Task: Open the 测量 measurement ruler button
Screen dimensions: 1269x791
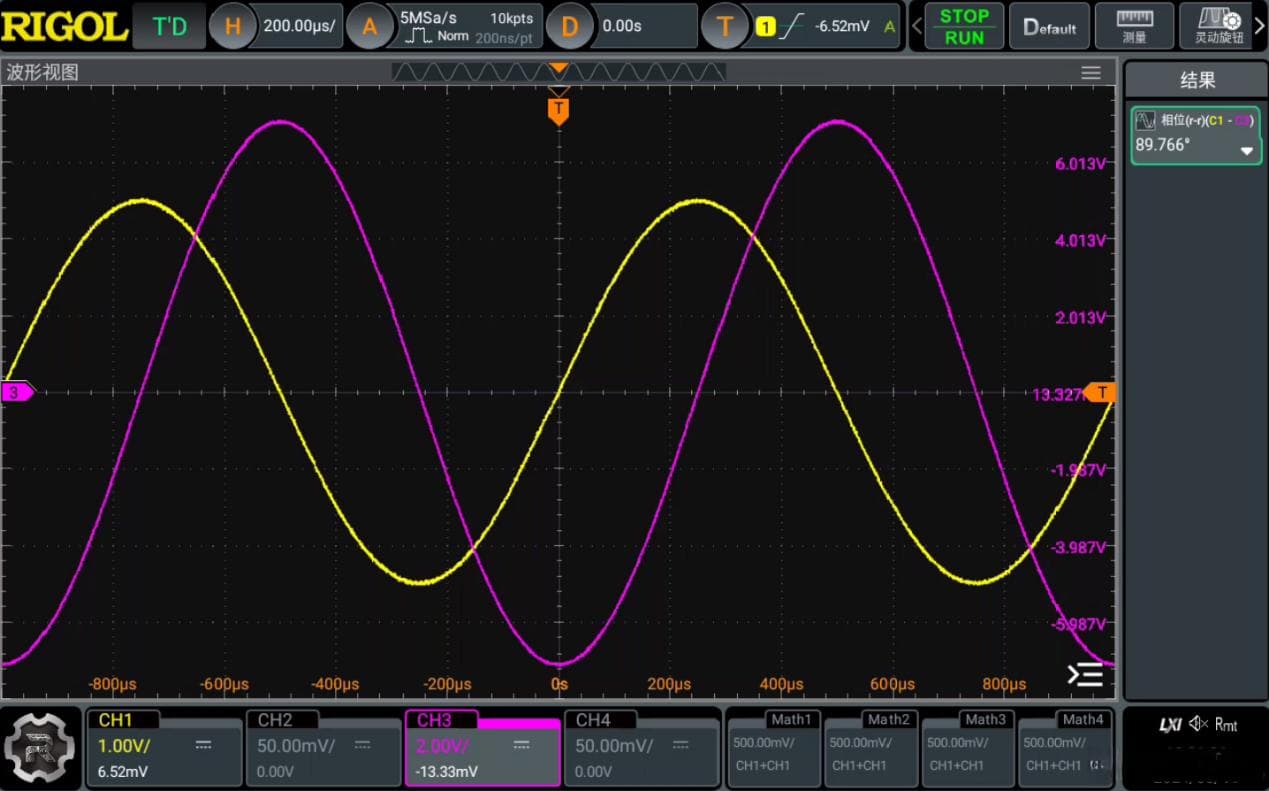Action: coord(1134,27)
